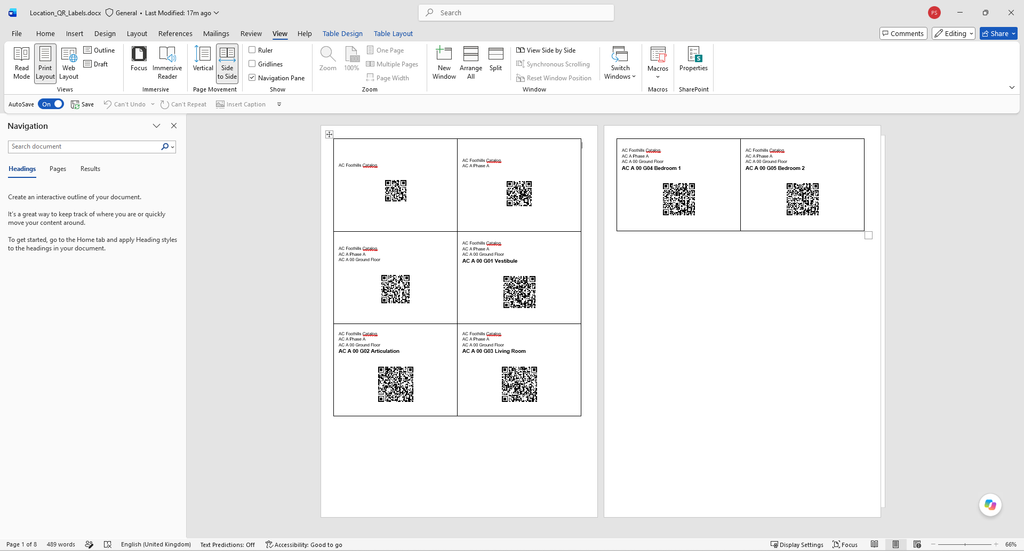Click Arrange All windows
1024x551 pixels.
coord(470,63)
